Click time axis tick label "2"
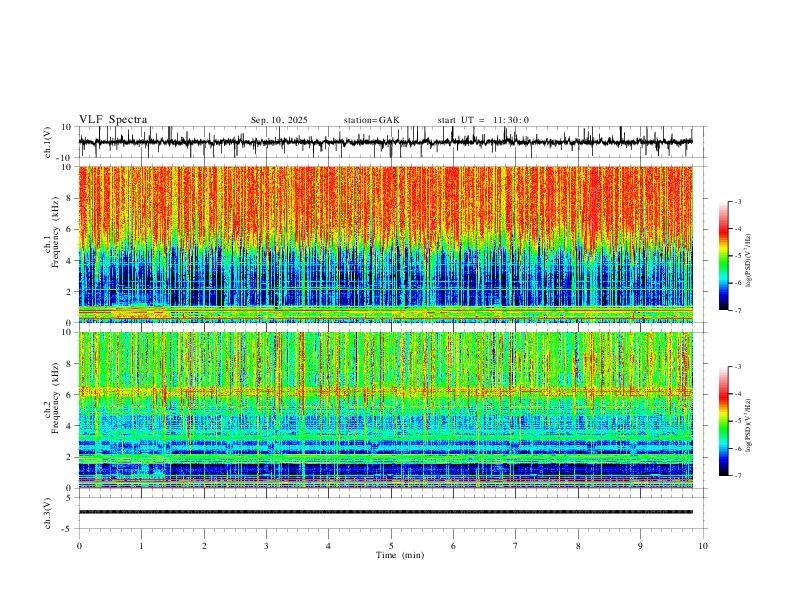The height and width of the screenshot is (612, 792). (204, 546)
